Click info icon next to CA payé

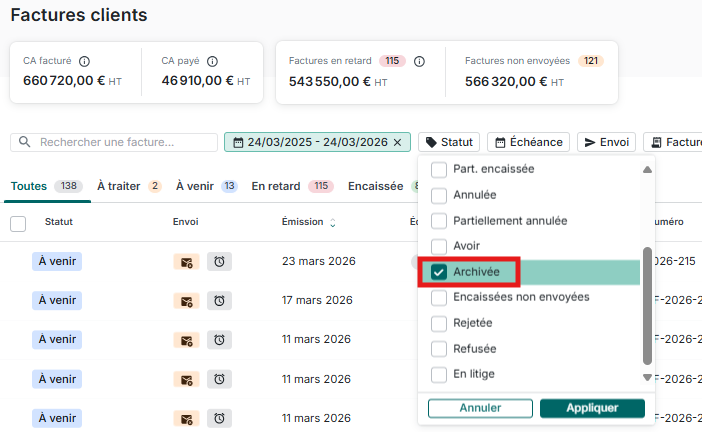(212, 61)
